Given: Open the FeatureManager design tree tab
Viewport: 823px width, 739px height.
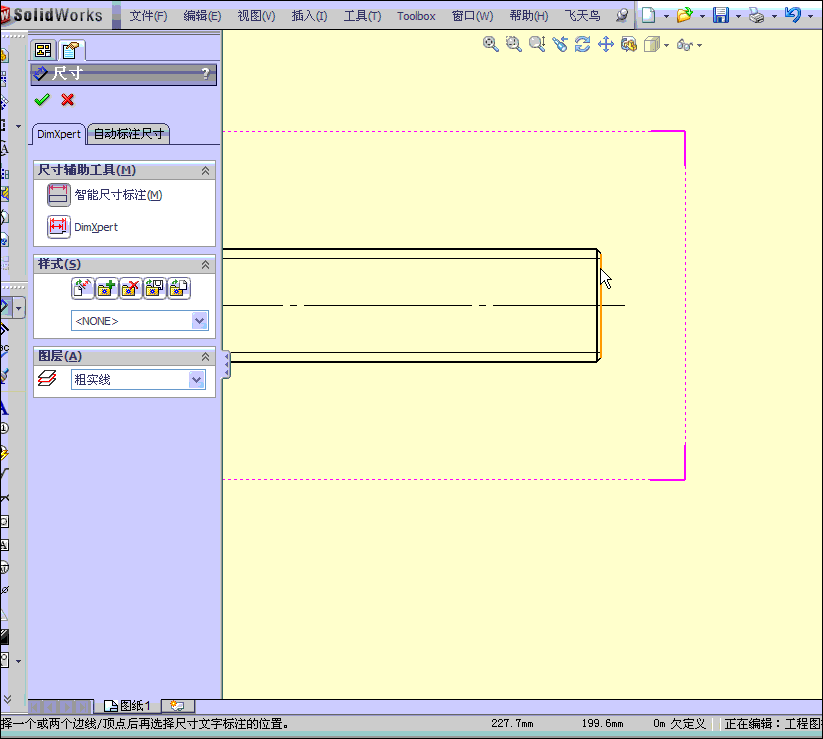Looking at the screenshot, I should (43, 50).
